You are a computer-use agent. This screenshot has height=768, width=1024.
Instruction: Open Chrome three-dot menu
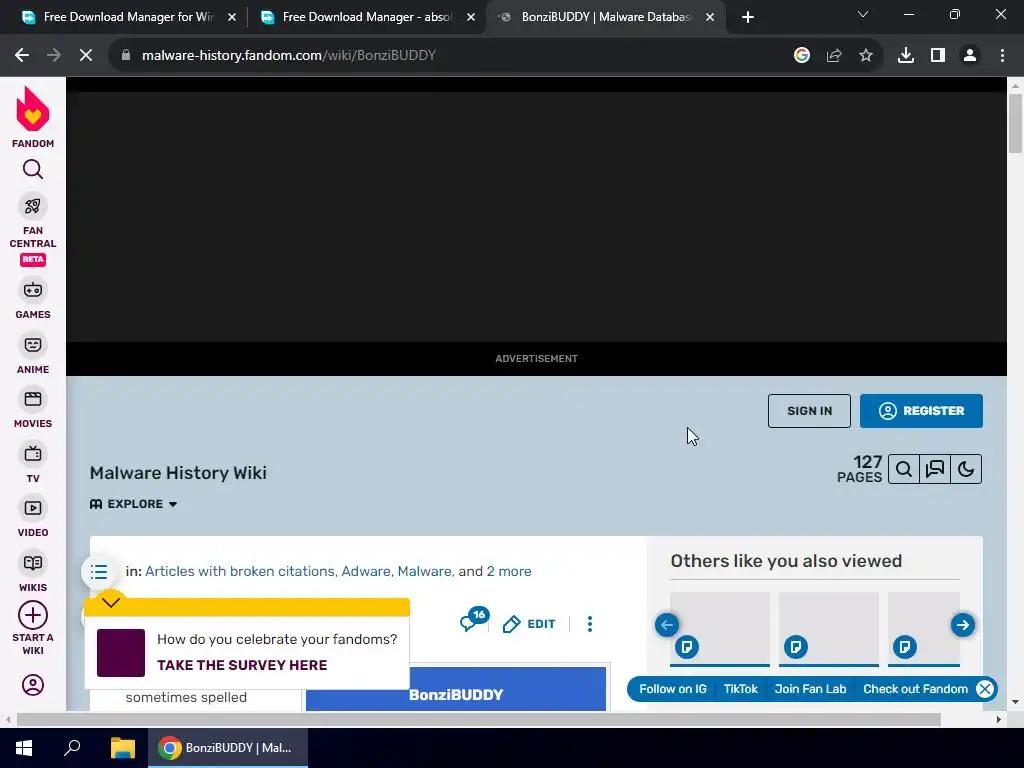click(1002, 56)
